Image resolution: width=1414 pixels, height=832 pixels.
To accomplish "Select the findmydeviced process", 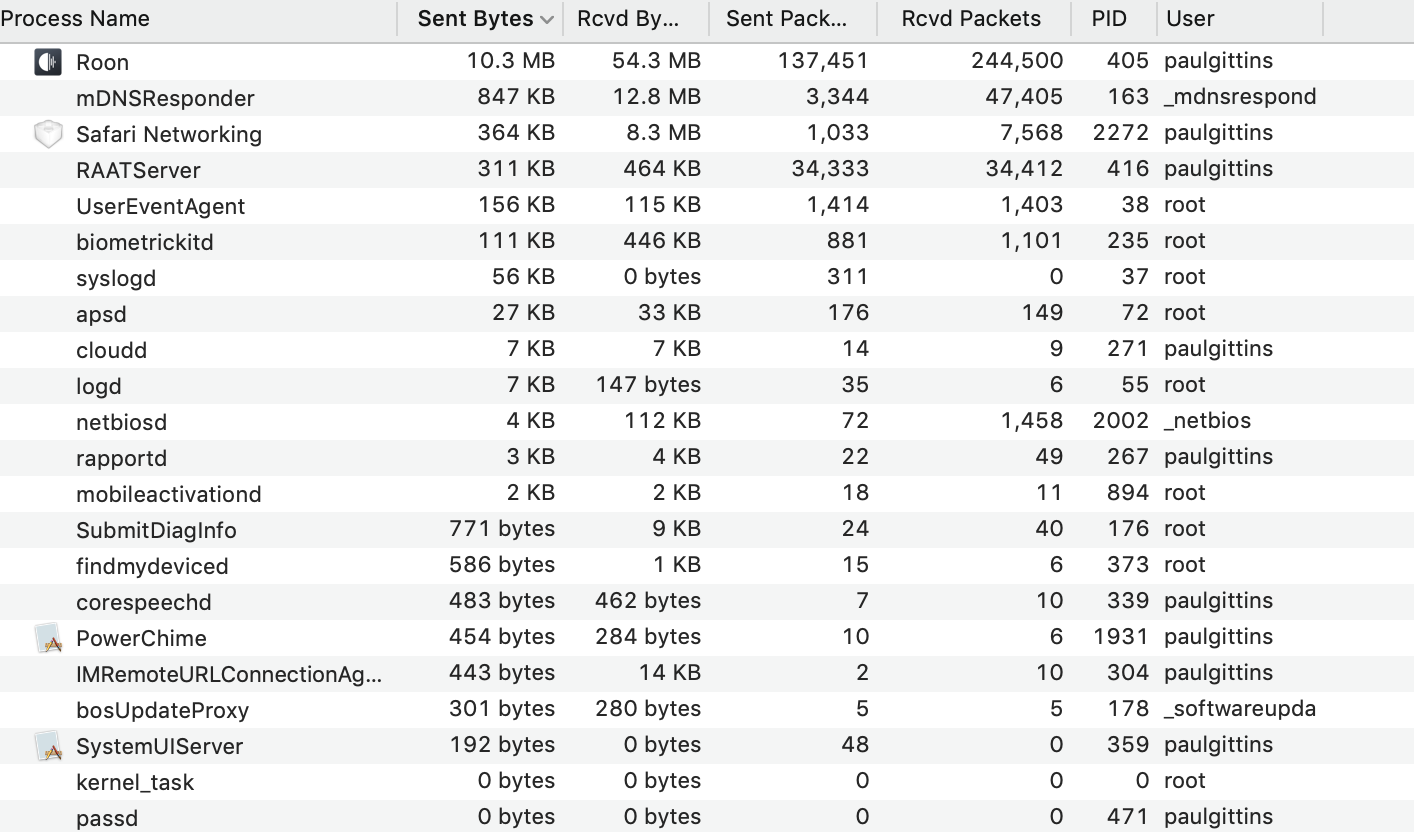I will click(152, 566).
